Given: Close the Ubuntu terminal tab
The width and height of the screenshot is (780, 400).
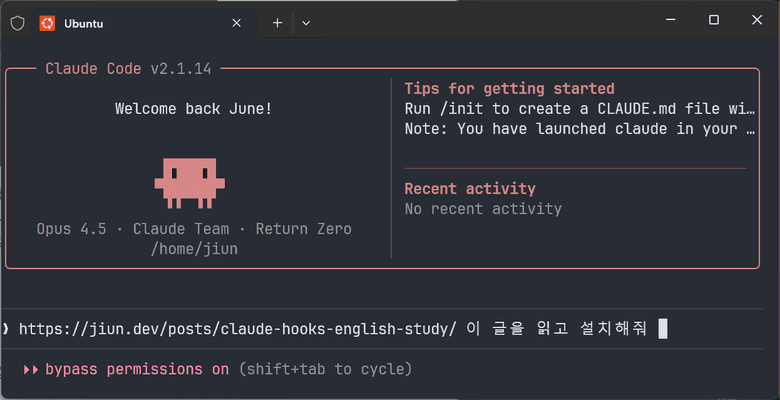Looking at the screenshot, I should tap(236, 22).
